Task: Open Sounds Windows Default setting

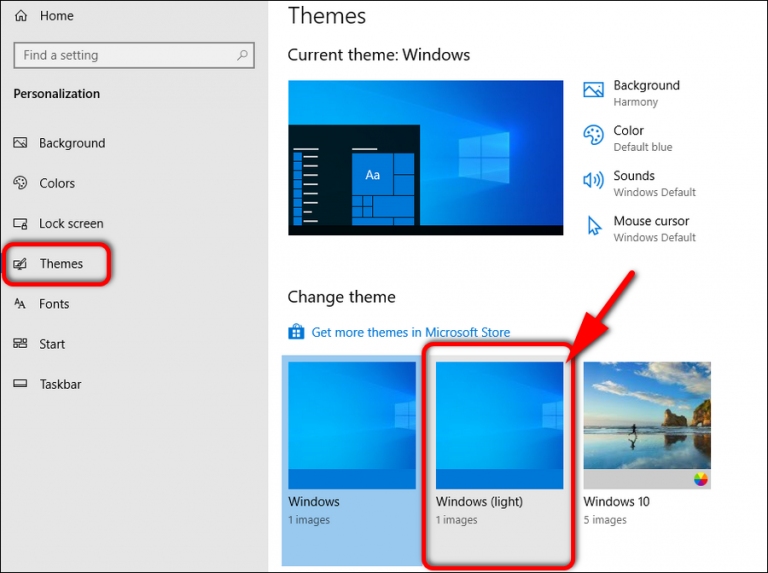Action: tap(654, 183)
